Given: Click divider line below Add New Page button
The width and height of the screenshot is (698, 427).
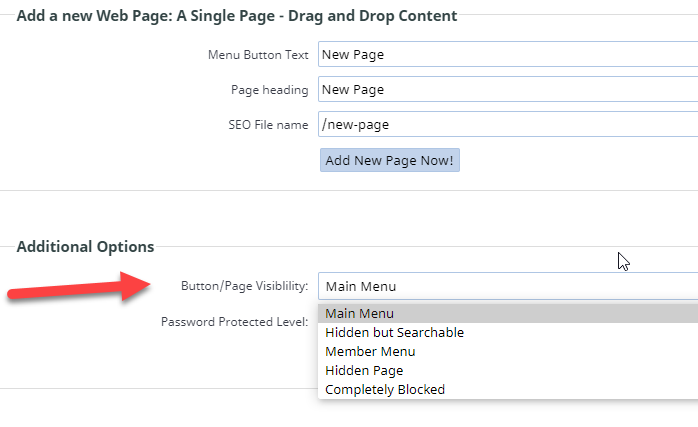Looking at the screenshot, I should point(349,190).
